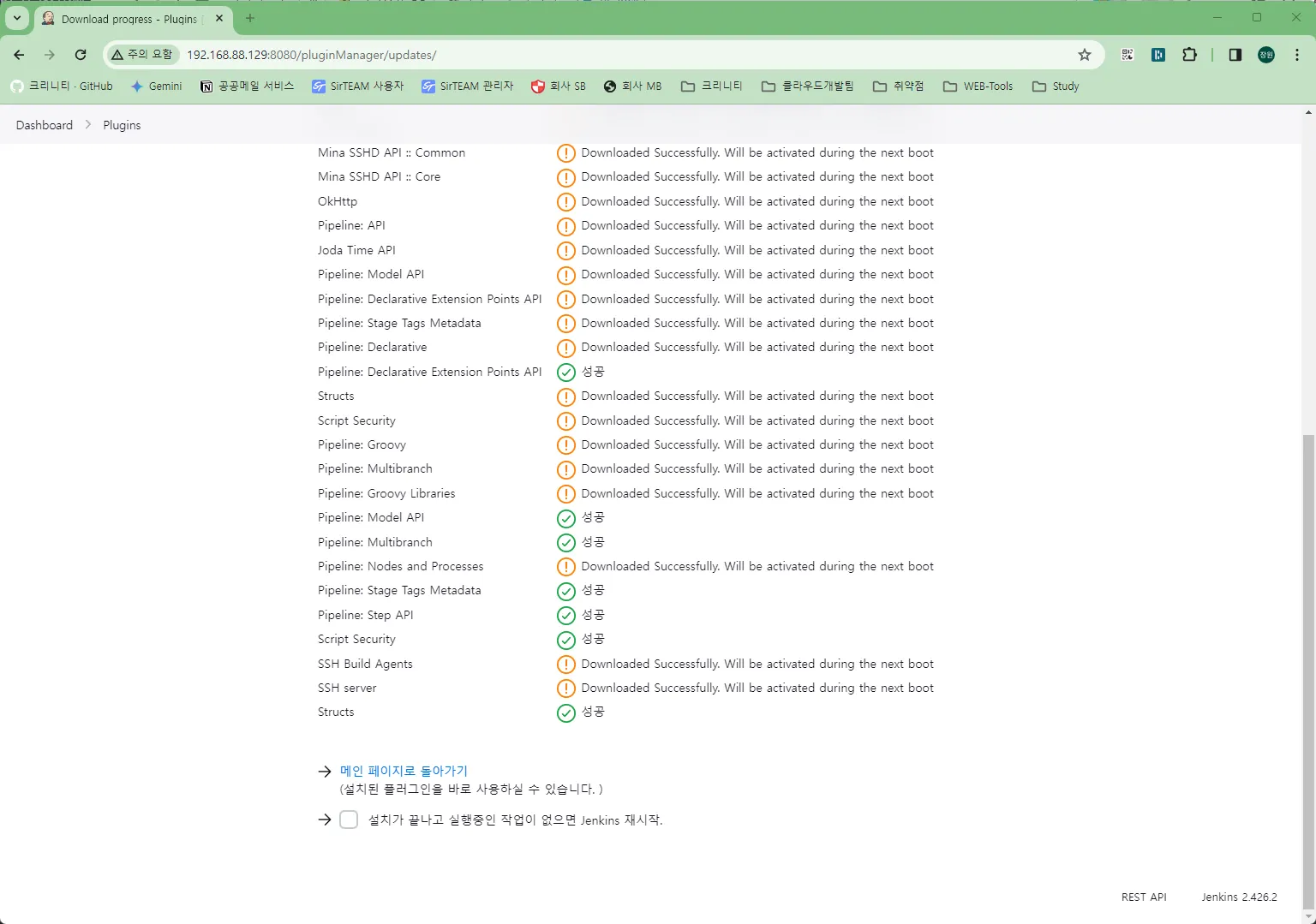The width and height of the screenshot is (1316, 924).
Task: Click the 'Pipeline: Nodes and Processes' text
Action: pyautogui.click(x=400, y=566)
